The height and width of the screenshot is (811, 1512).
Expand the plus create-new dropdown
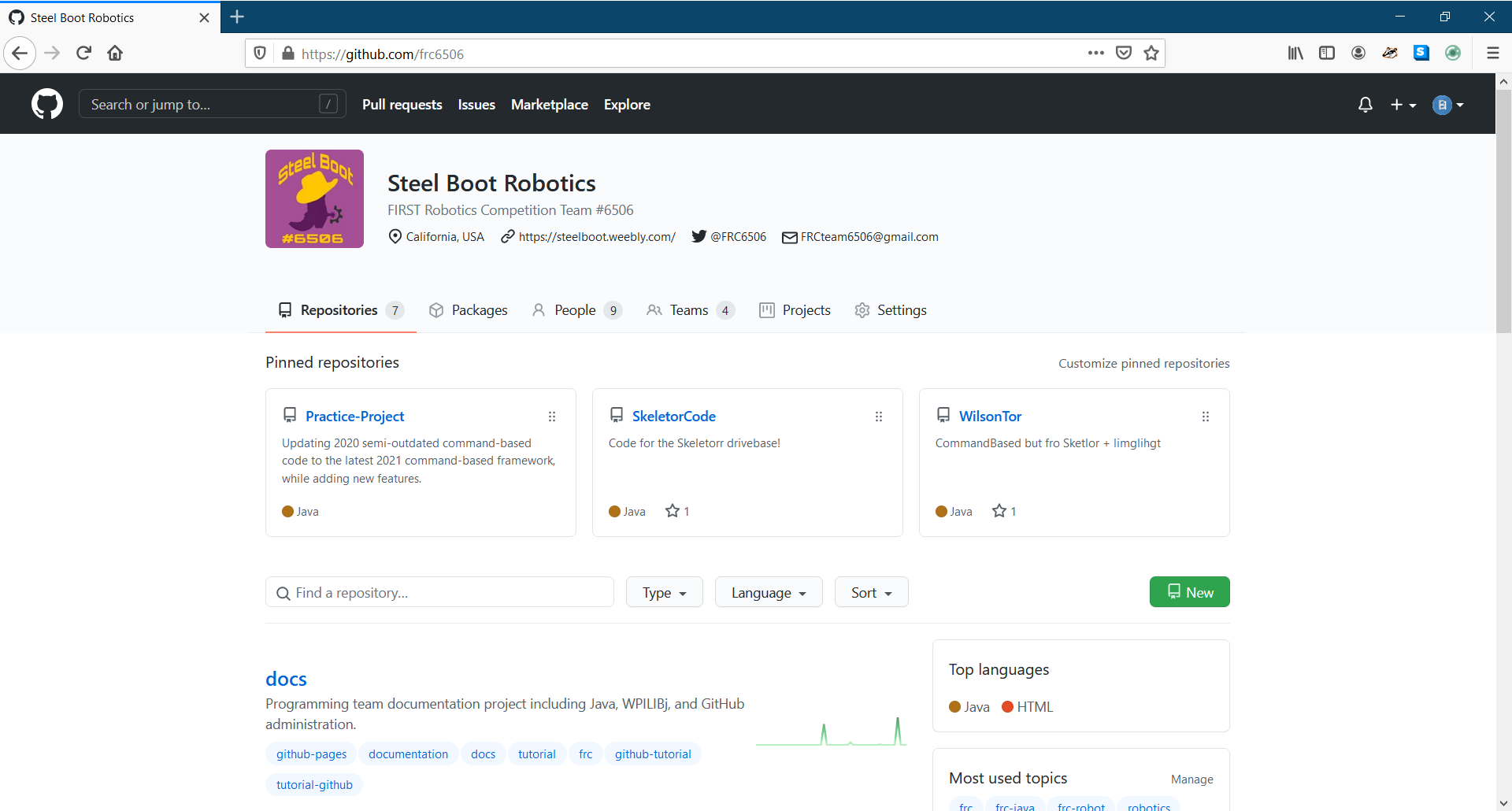coord(1403,105)
